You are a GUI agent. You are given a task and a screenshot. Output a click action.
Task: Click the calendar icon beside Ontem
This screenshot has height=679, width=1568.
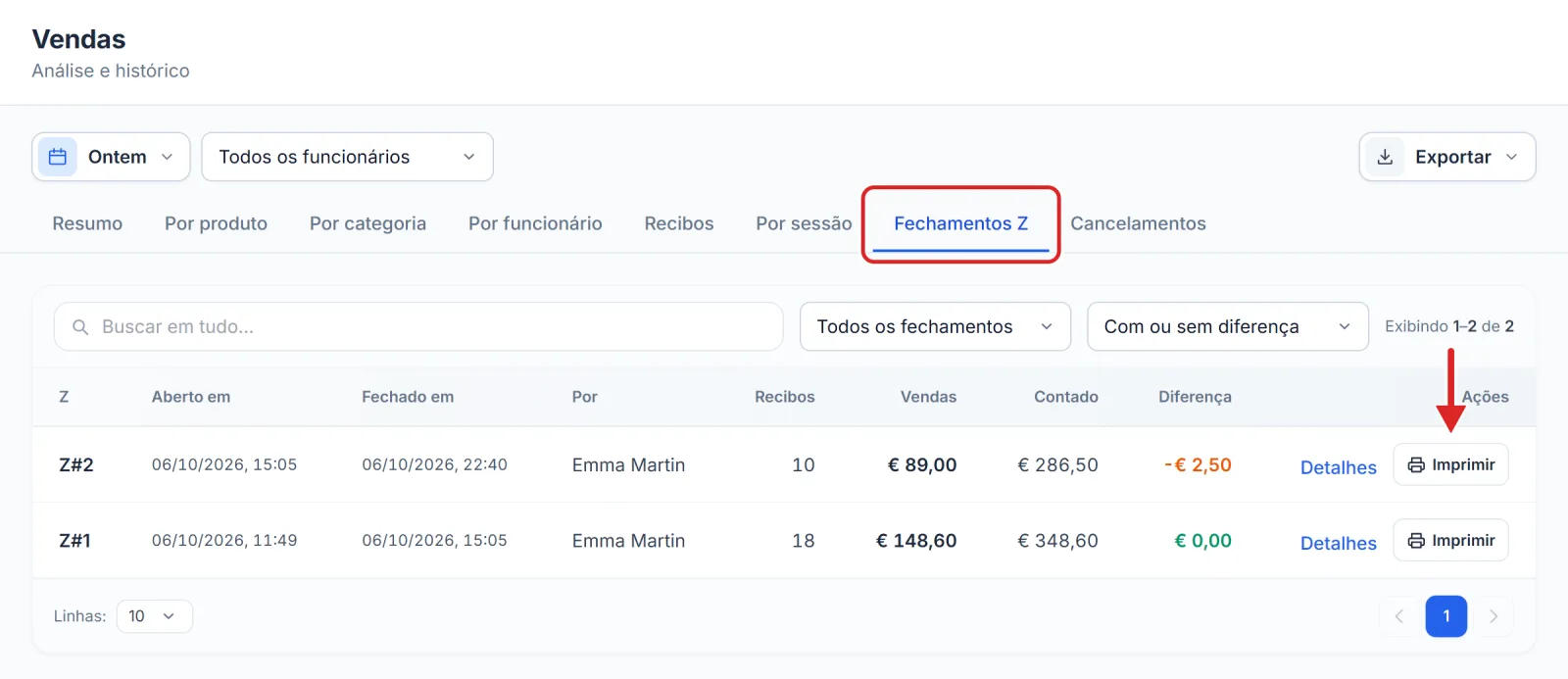click(x=58, y=157)
